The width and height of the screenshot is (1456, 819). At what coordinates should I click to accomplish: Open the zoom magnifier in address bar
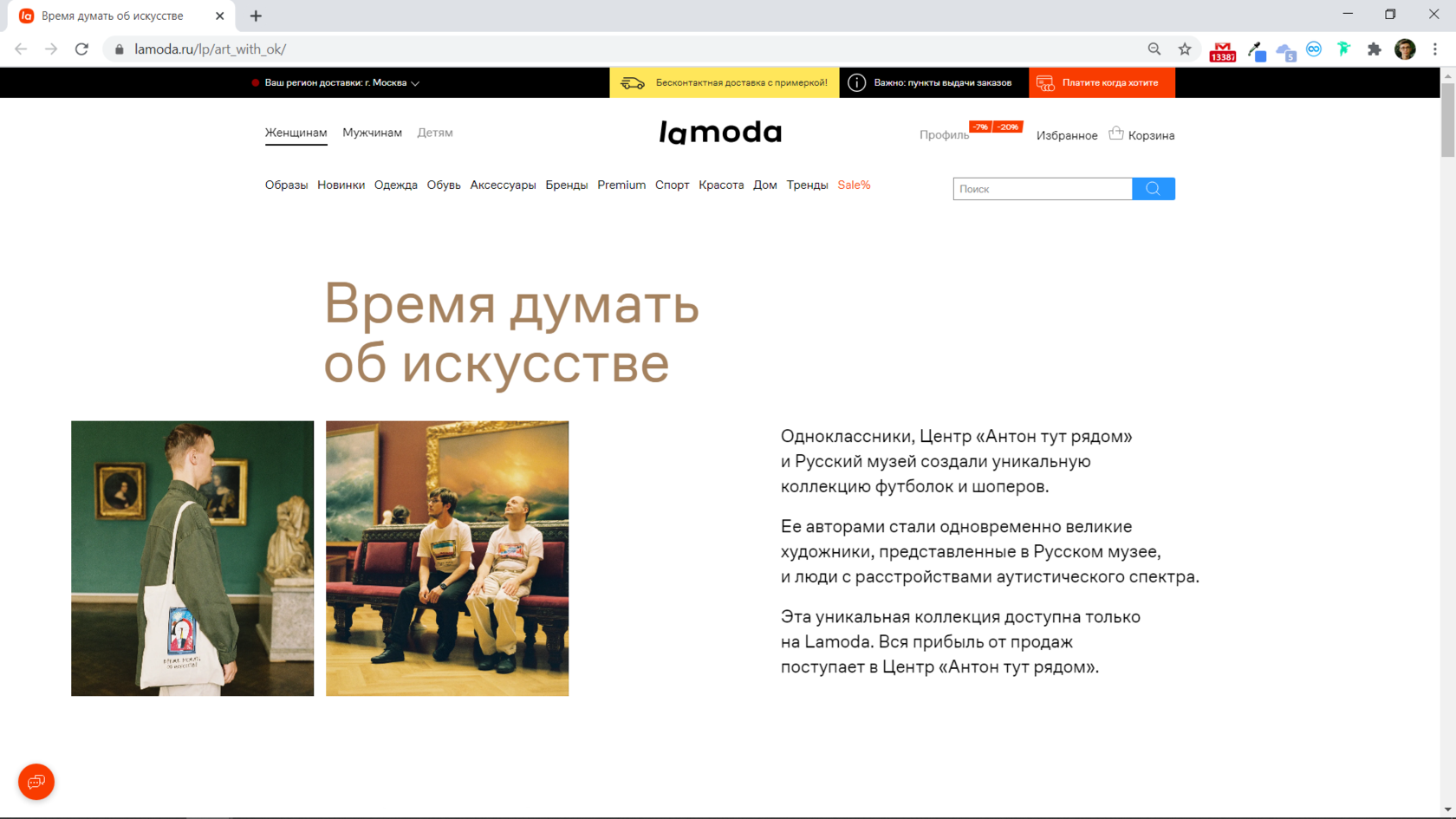click(x=1154, y=49)
